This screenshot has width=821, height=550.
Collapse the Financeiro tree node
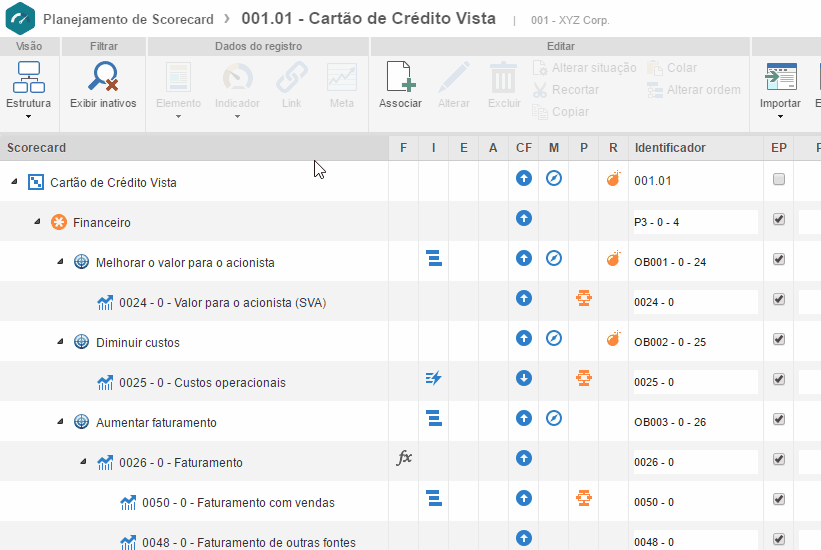(x=37, y=222)
